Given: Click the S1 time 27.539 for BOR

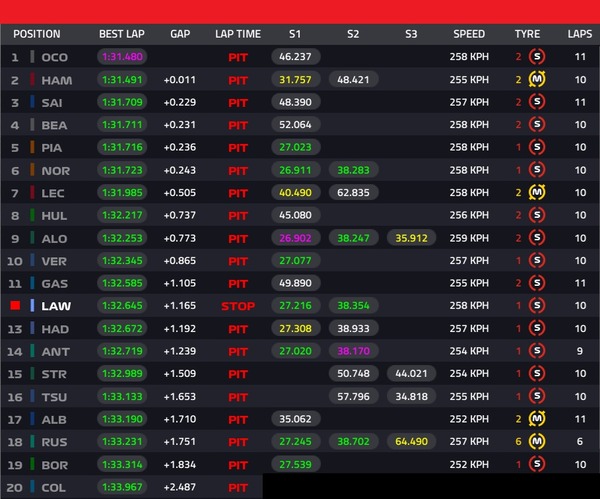Looking at the screenshot, I should pyautogui.click(x=295, y=465).
